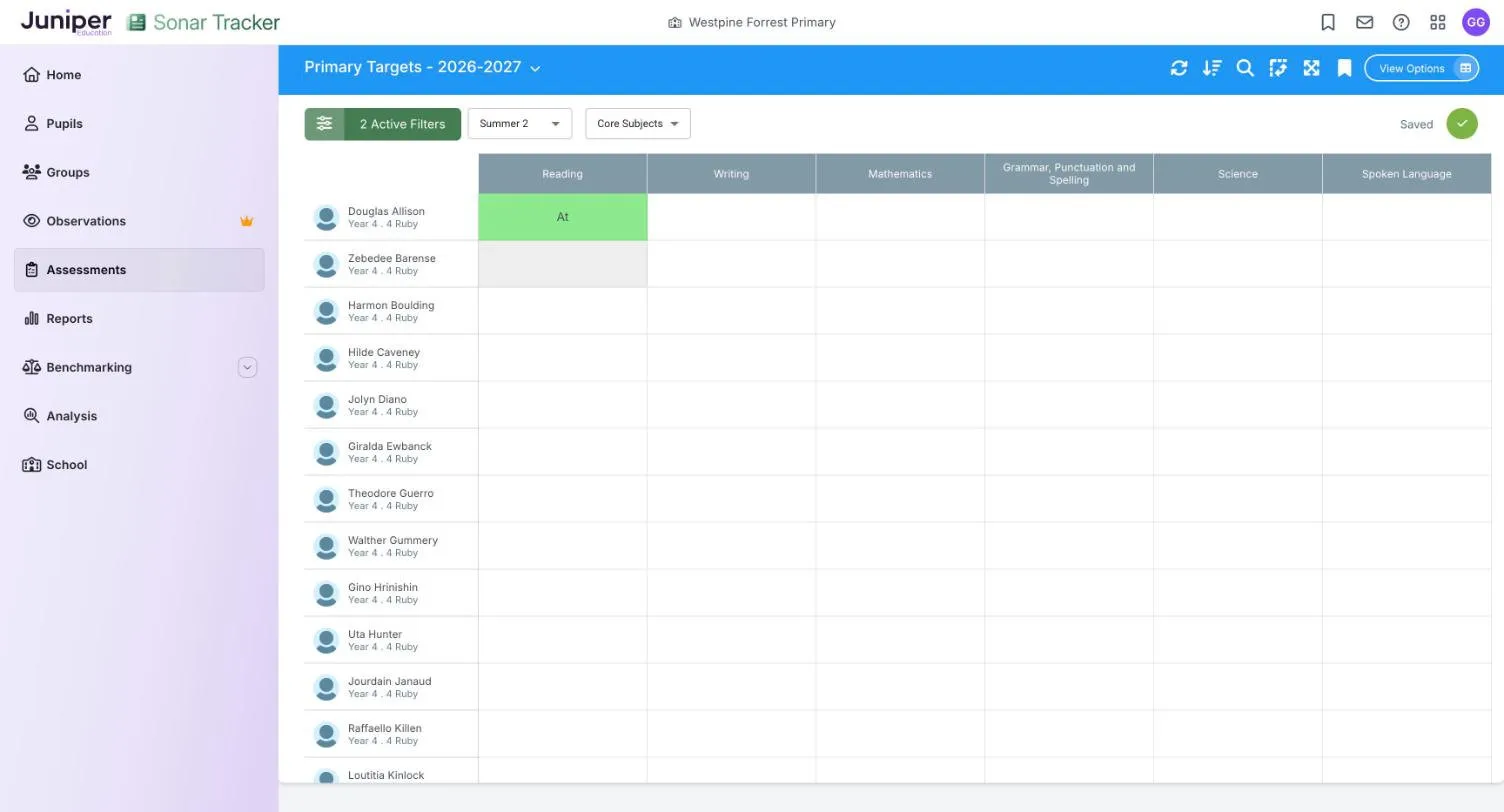Click Westpine Forrest Primary school name
The image size is (1504, 812).
762,22
